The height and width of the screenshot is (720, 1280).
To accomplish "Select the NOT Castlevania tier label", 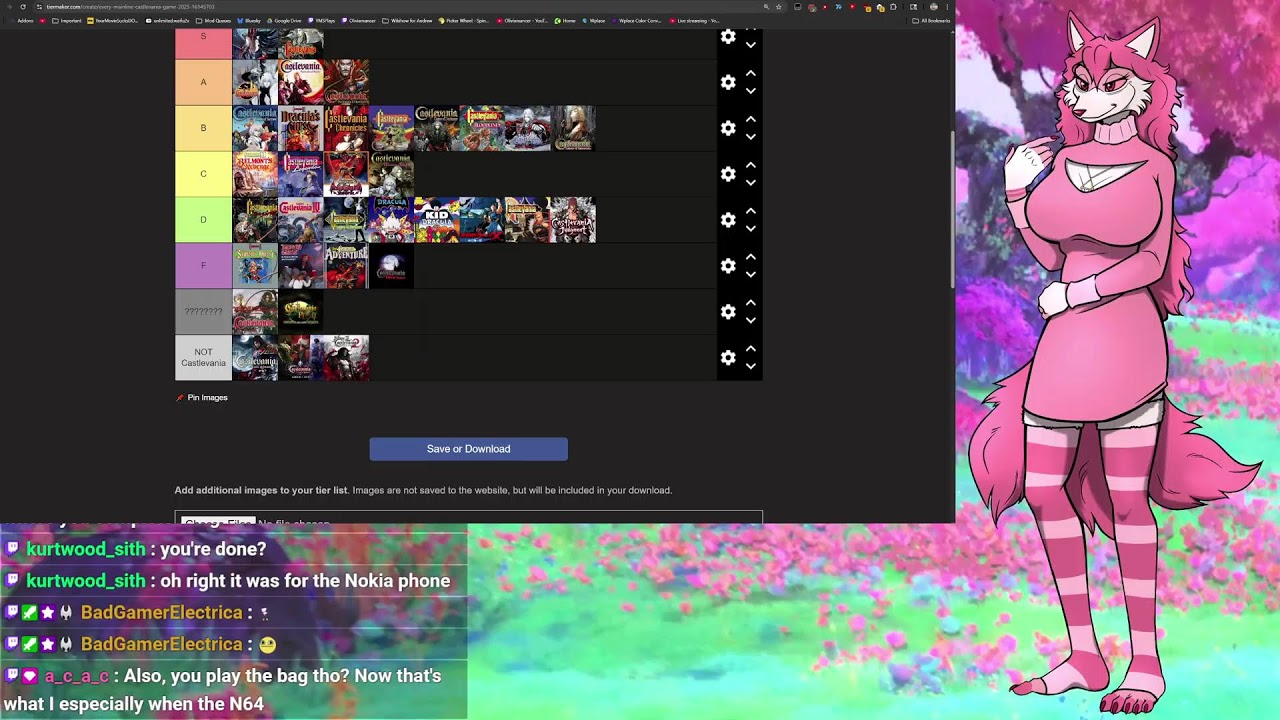I will (x=203, y=357).
